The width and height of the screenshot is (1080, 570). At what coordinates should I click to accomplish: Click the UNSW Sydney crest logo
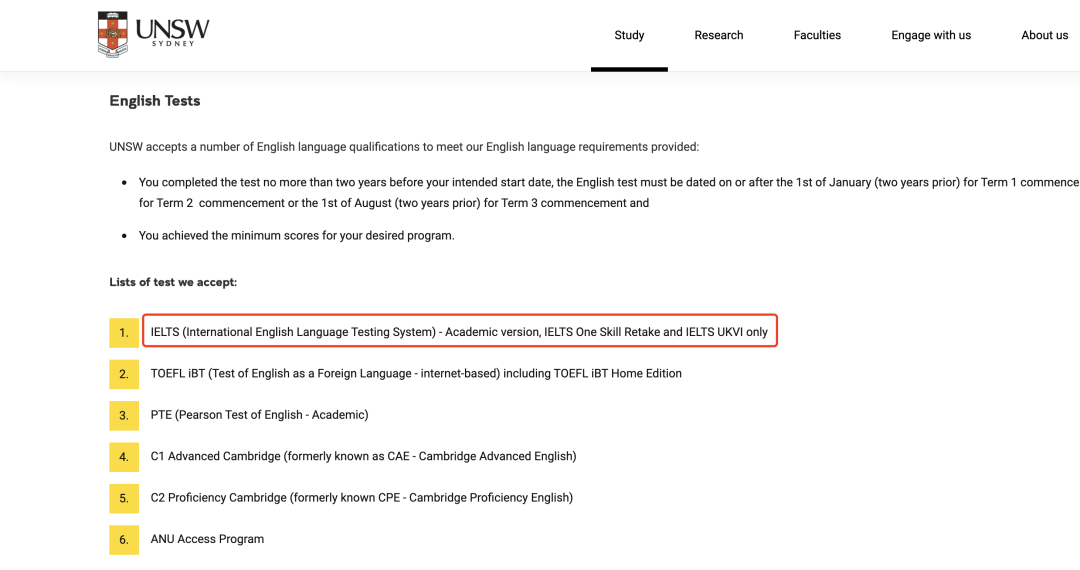click(113, 34)
